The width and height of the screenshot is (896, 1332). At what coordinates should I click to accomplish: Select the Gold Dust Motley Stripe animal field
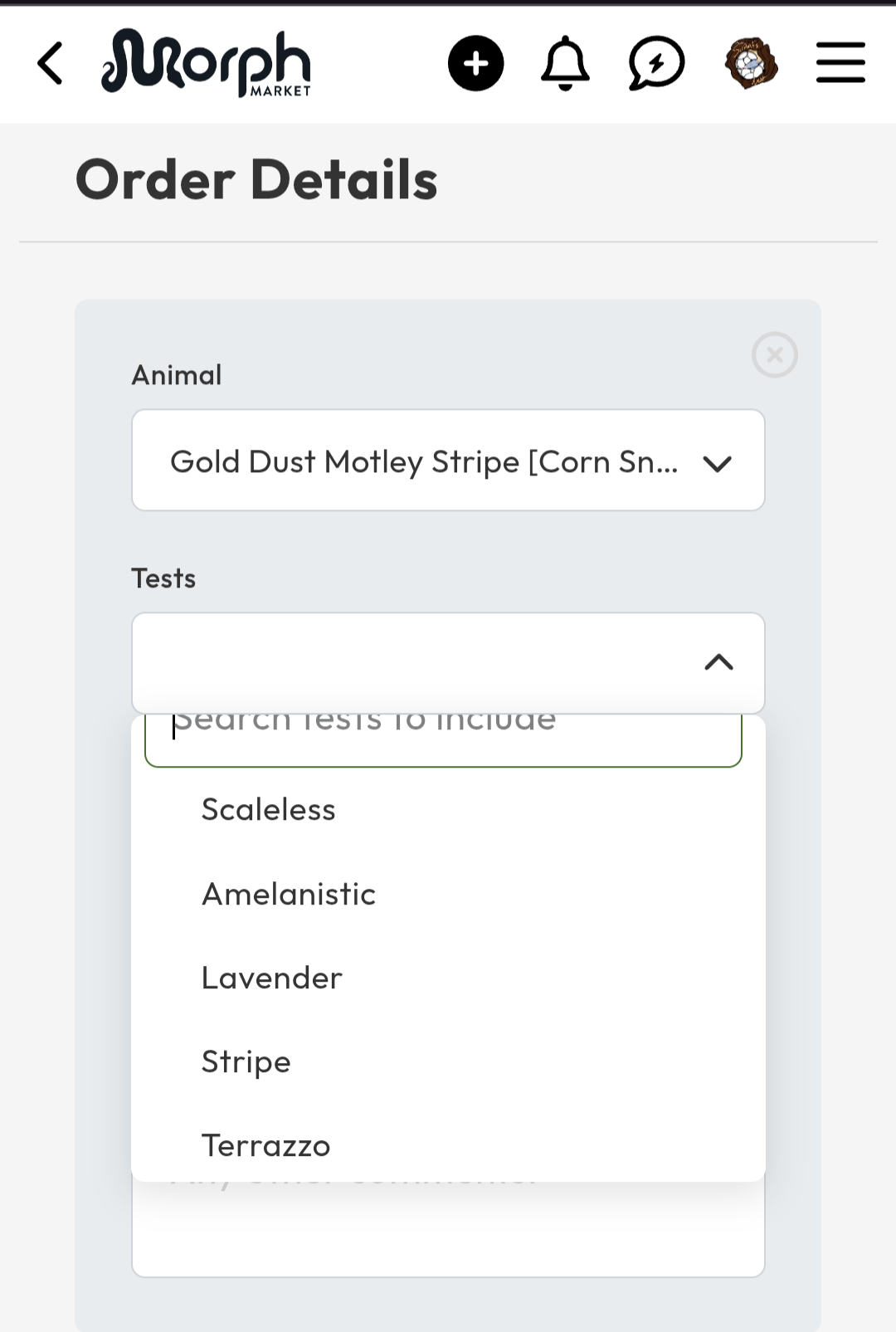pos(423,461)
